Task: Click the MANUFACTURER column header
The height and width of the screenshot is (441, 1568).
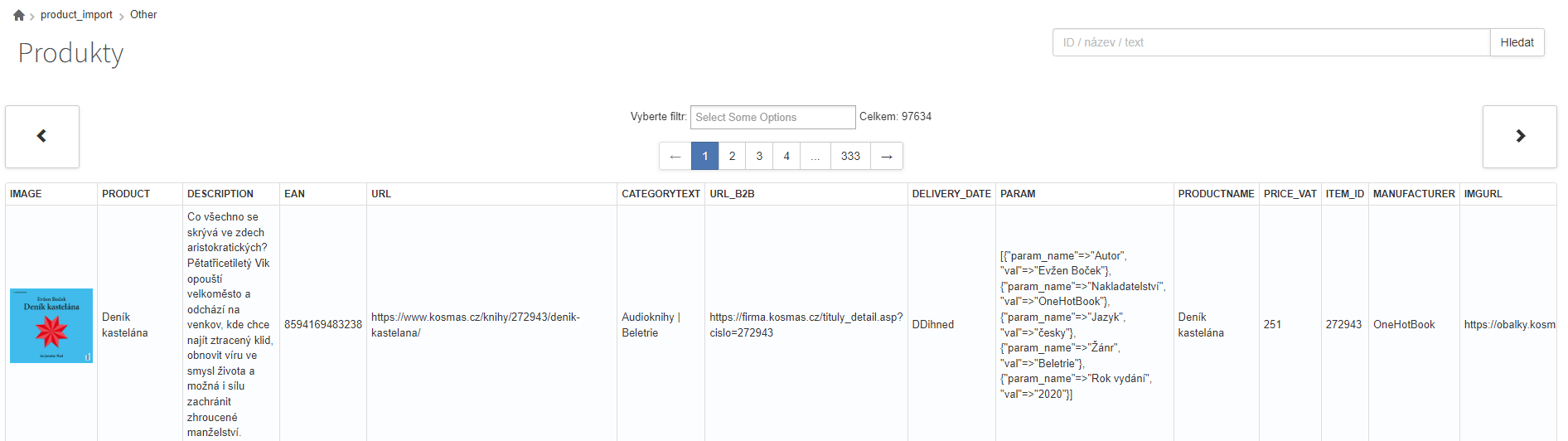Action: pyautogui.click(x=1413, y=194)
